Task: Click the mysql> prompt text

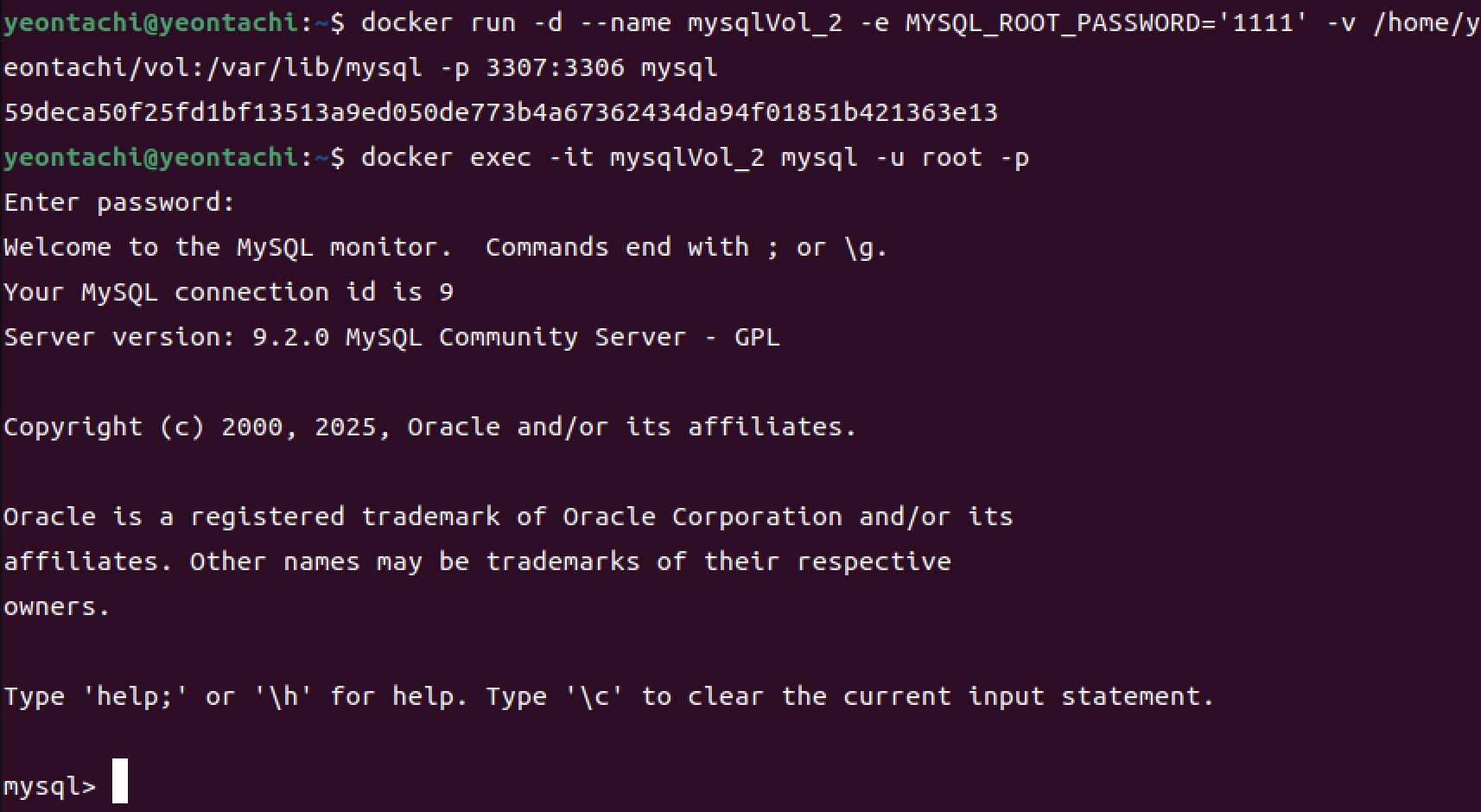Action: 50,787
